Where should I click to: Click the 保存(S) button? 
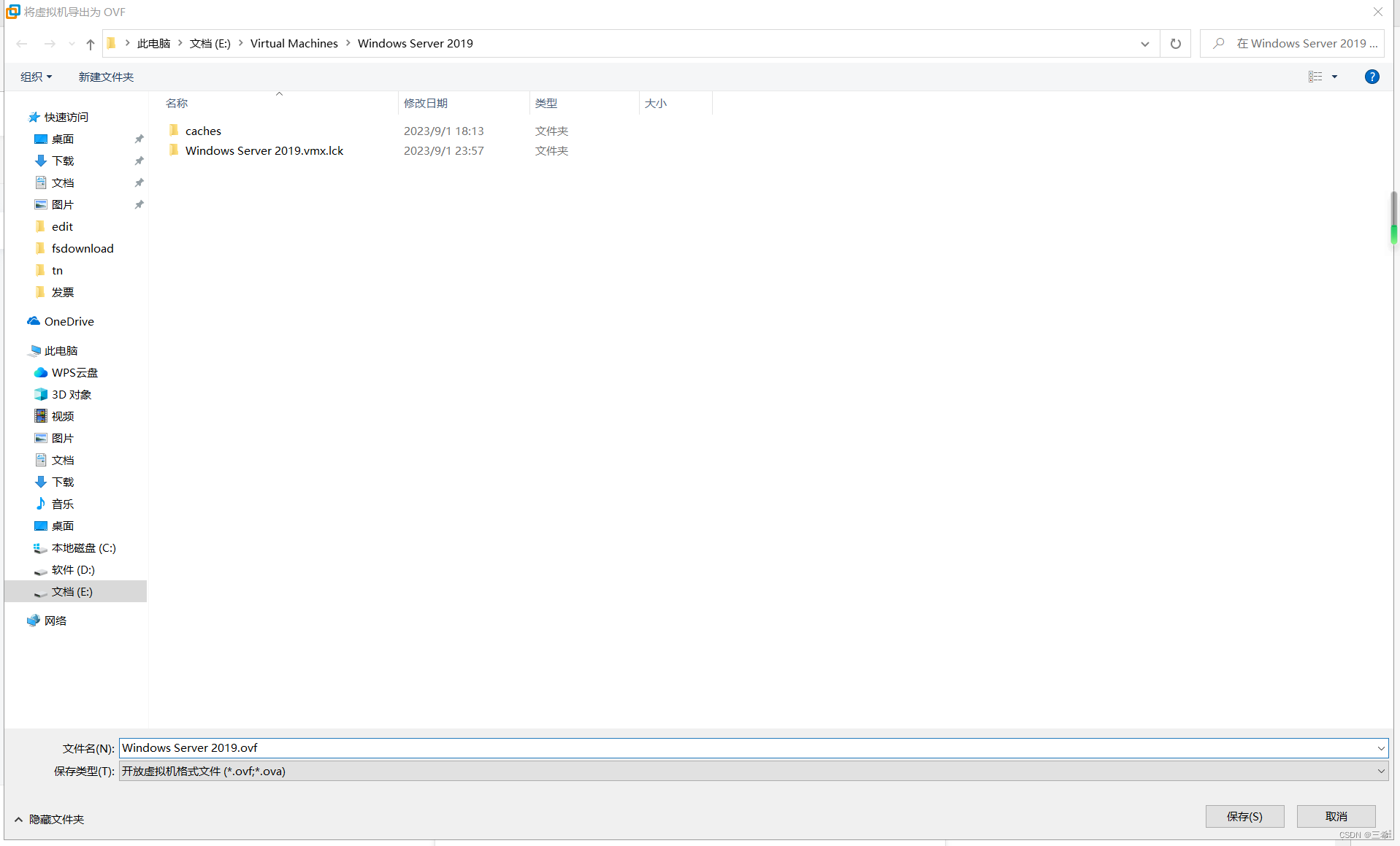tap(1244, 816)
